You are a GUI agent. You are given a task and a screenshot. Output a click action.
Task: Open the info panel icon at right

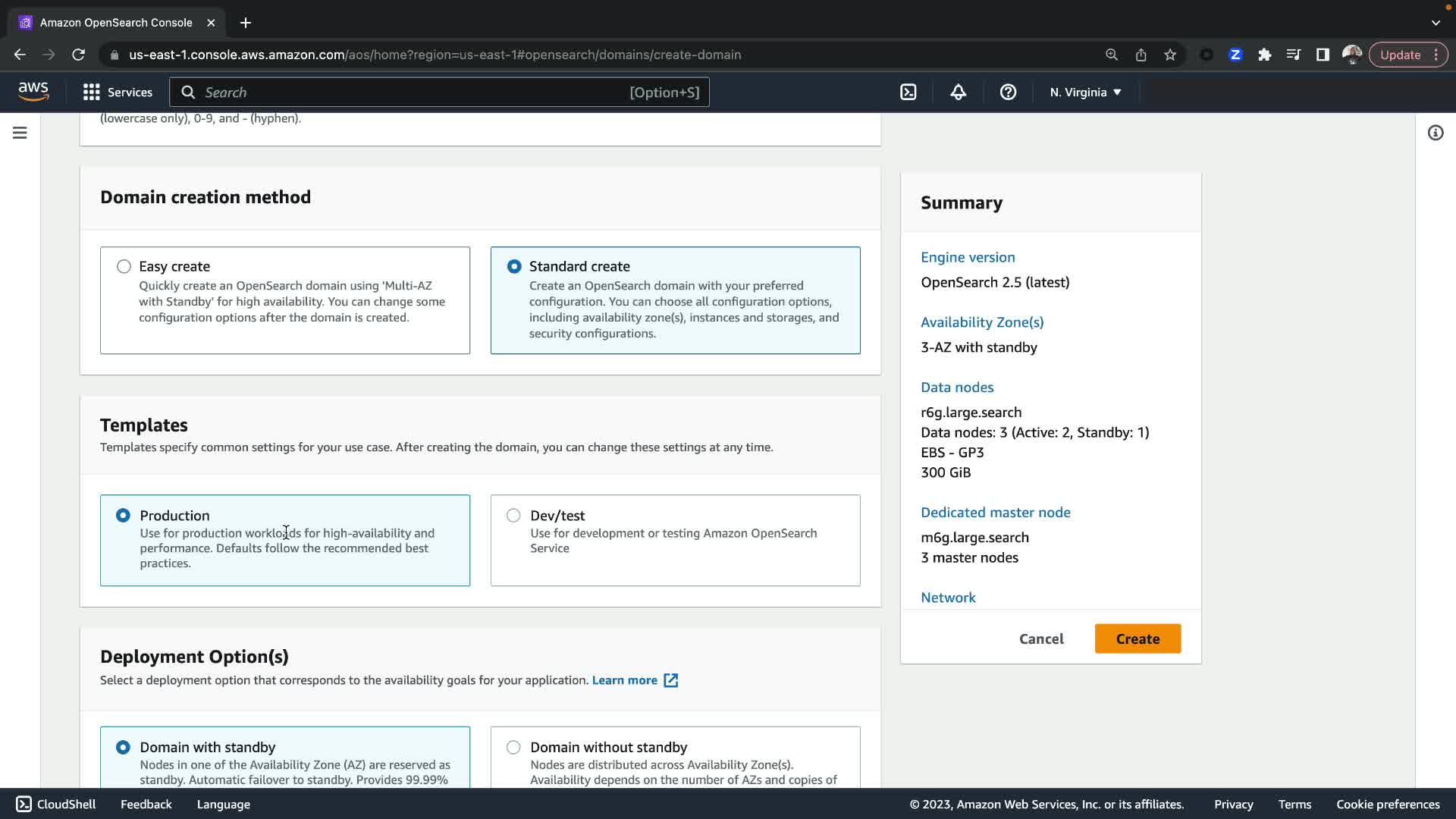point(1435,133)
